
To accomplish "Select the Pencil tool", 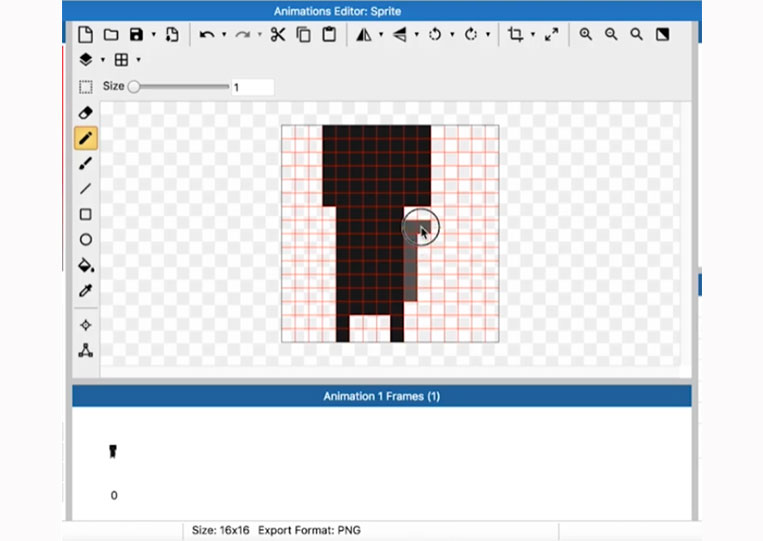I will coord(86,138).
